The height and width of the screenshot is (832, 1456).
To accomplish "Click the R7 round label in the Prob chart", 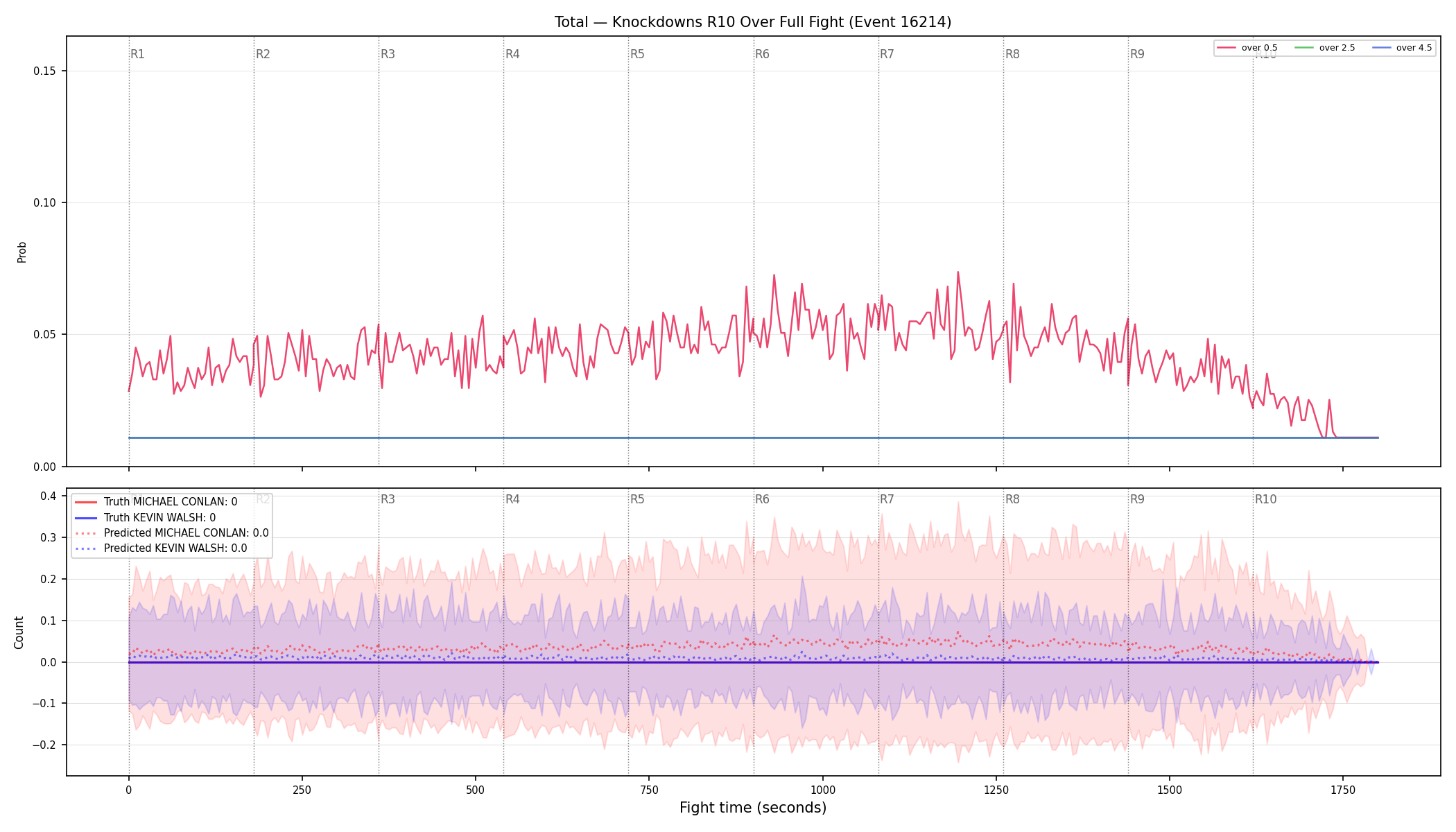I will click(887, 54).
